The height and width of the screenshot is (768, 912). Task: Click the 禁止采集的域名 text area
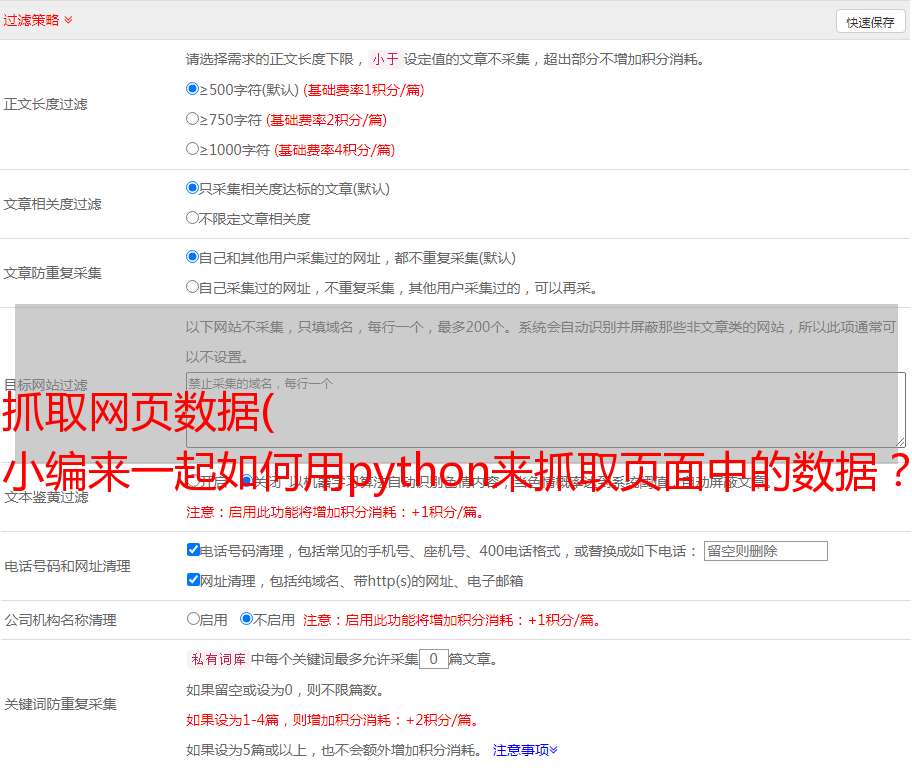[545, 409]
